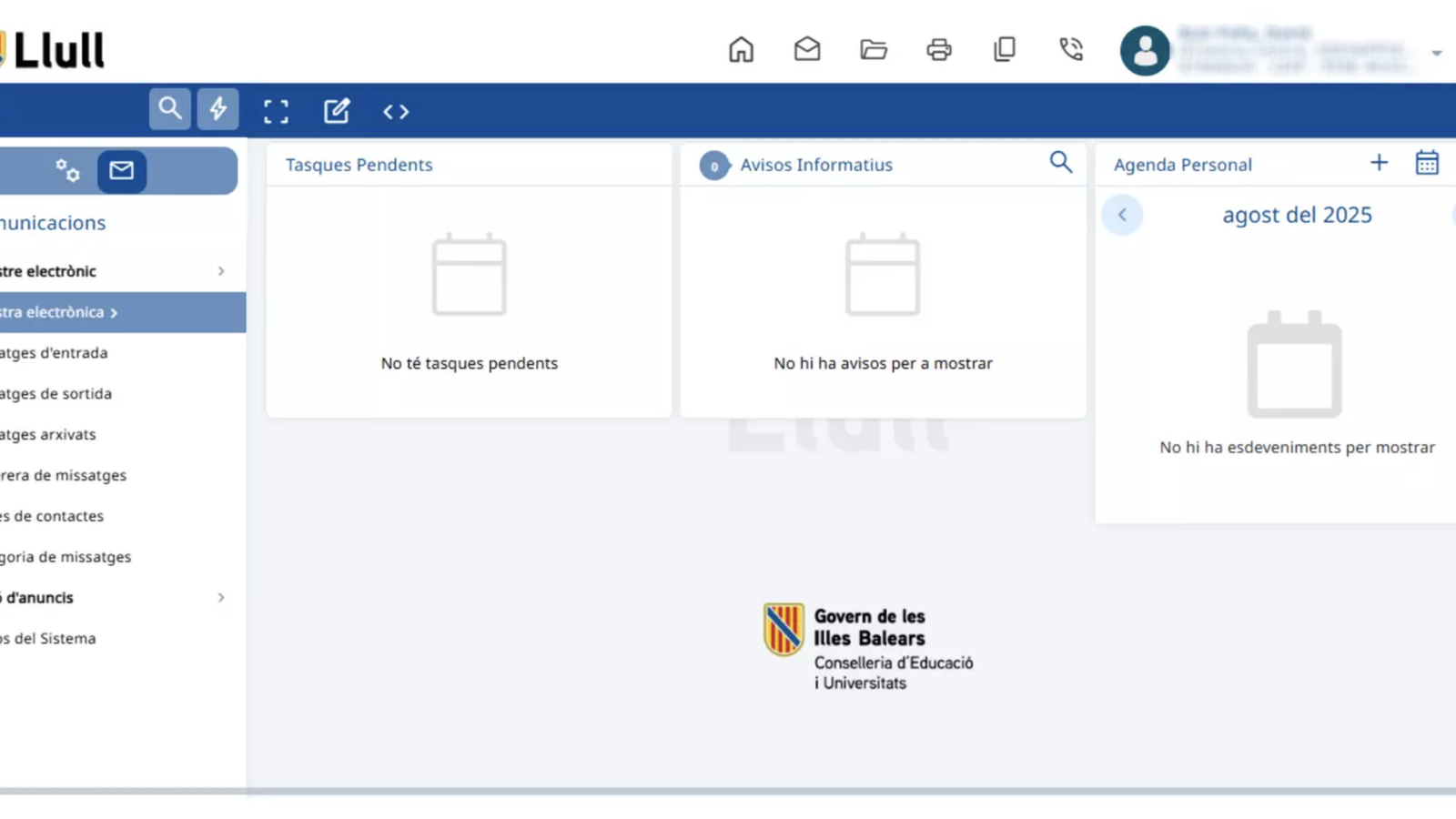Click the search icon in blue toolbar
The height and width of the screenshot is (819, 1456).
(170, 109)
